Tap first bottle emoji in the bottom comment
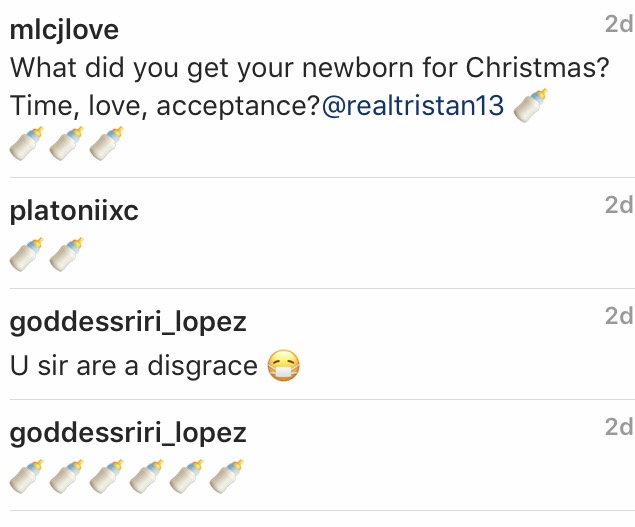635x527 pixels. pos(26,477)
